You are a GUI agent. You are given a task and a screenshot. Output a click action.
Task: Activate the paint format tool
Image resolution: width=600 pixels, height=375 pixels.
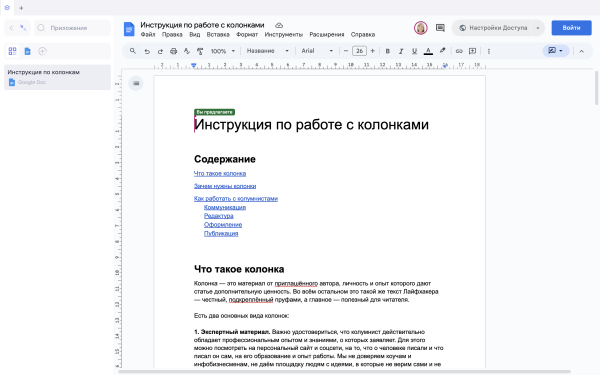click(200, 51)
